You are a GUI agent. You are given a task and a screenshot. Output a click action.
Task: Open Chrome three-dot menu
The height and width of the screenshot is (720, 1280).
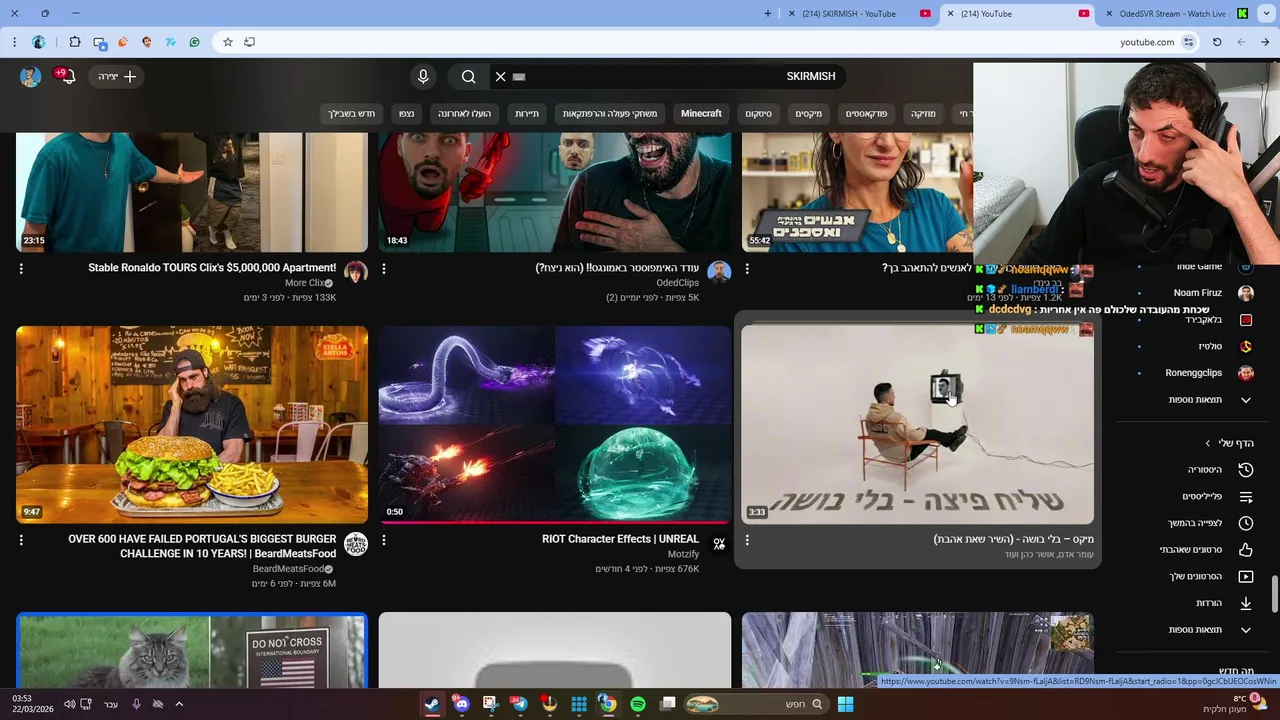(x=14, y=42)
